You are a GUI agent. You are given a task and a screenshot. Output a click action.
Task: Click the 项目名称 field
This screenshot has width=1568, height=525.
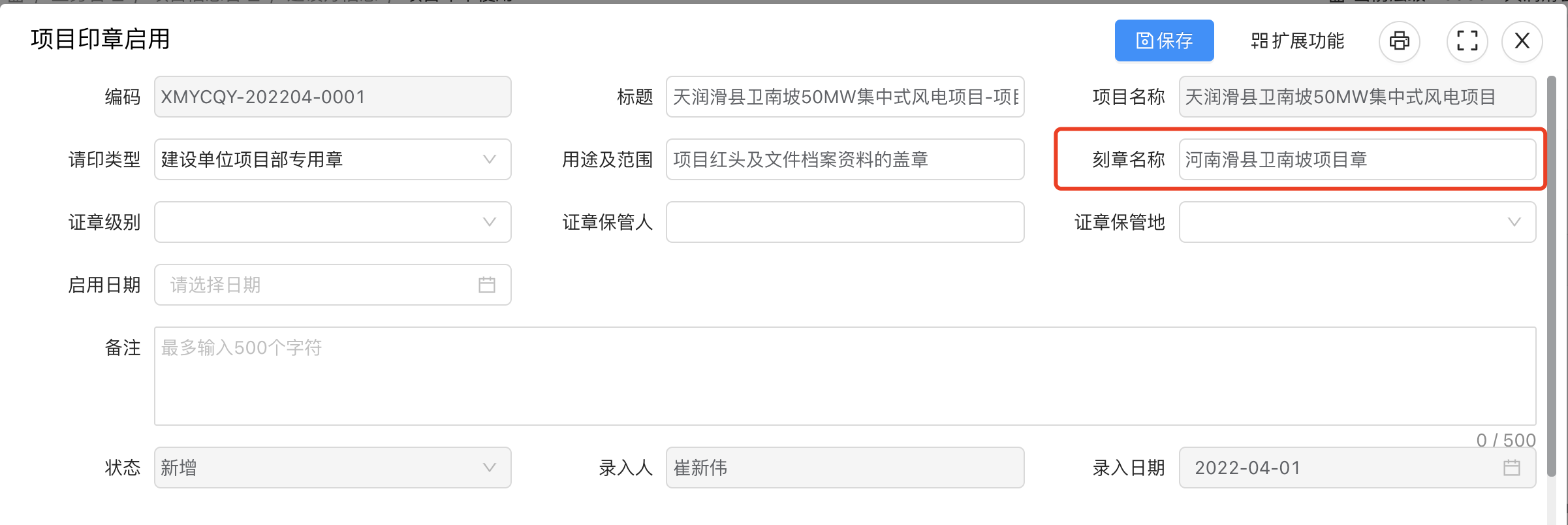[1357, 97]
